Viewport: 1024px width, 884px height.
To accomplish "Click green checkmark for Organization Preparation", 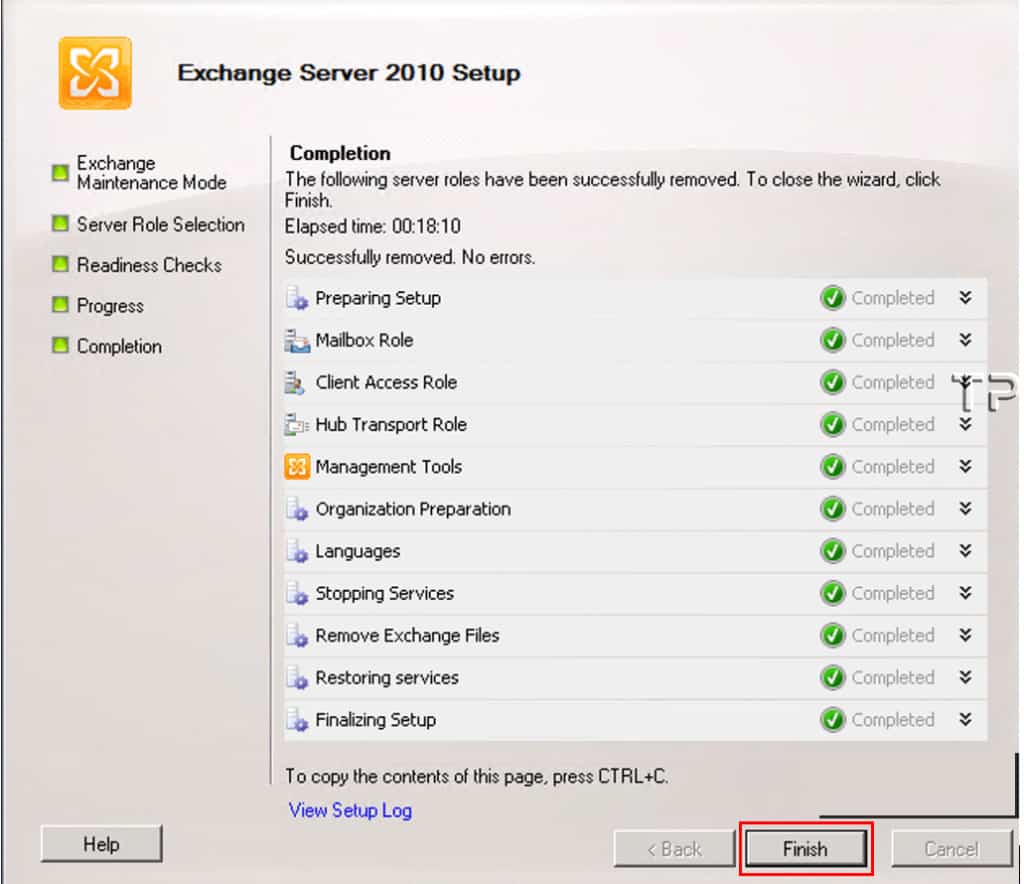I will 833,509.
